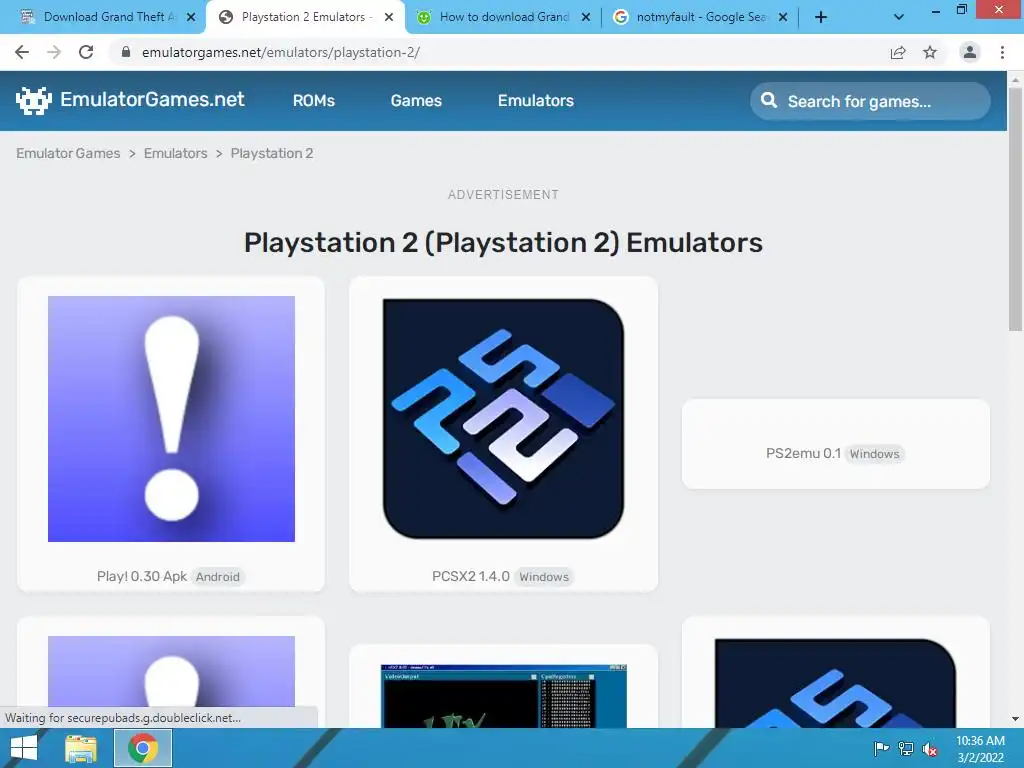Viewport: 1024px width, 768px height.
Task: Close the How to download Grand tab
Action: coord(586,17)
